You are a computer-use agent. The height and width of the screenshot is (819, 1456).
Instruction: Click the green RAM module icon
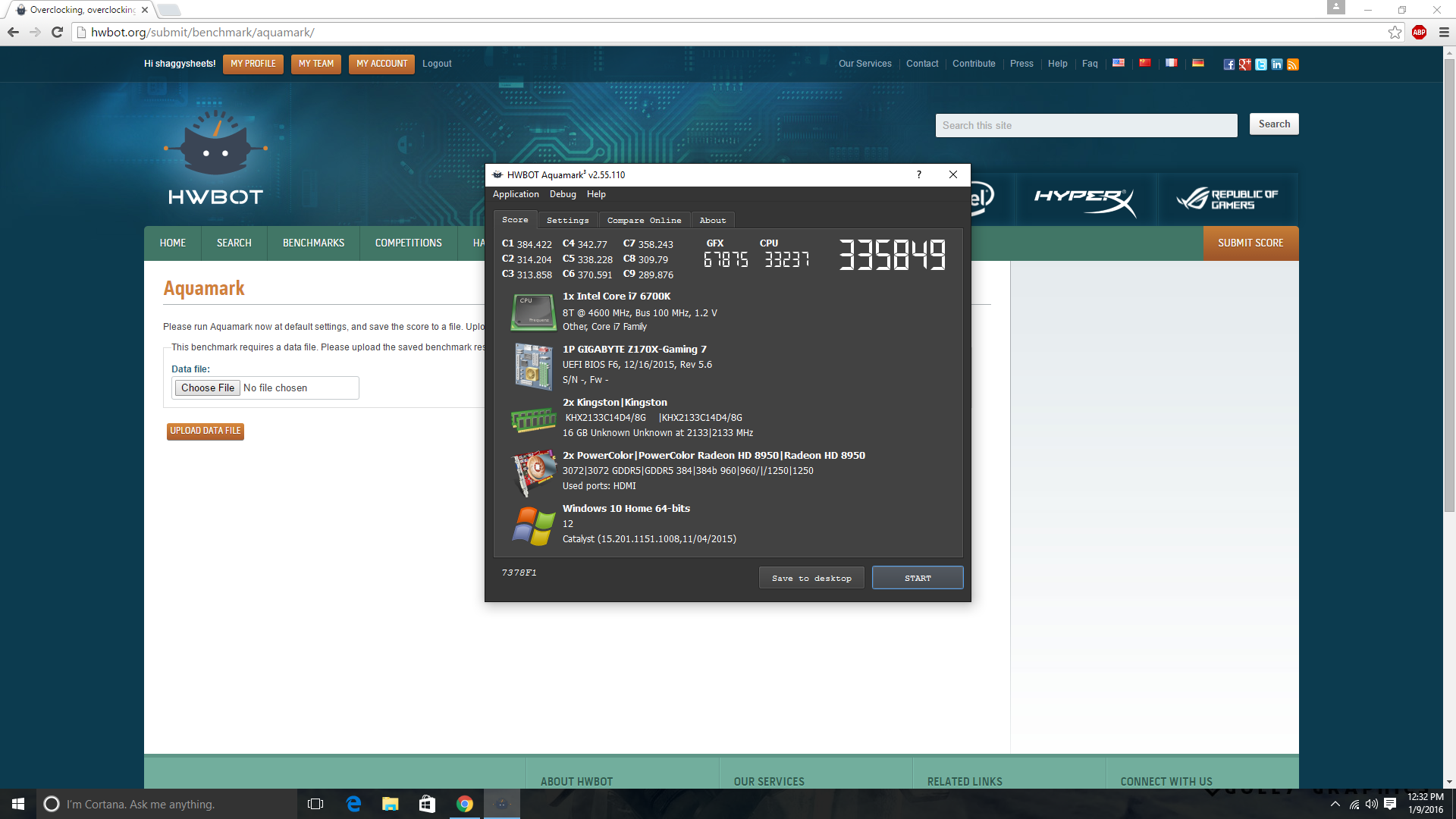point(534,419)
